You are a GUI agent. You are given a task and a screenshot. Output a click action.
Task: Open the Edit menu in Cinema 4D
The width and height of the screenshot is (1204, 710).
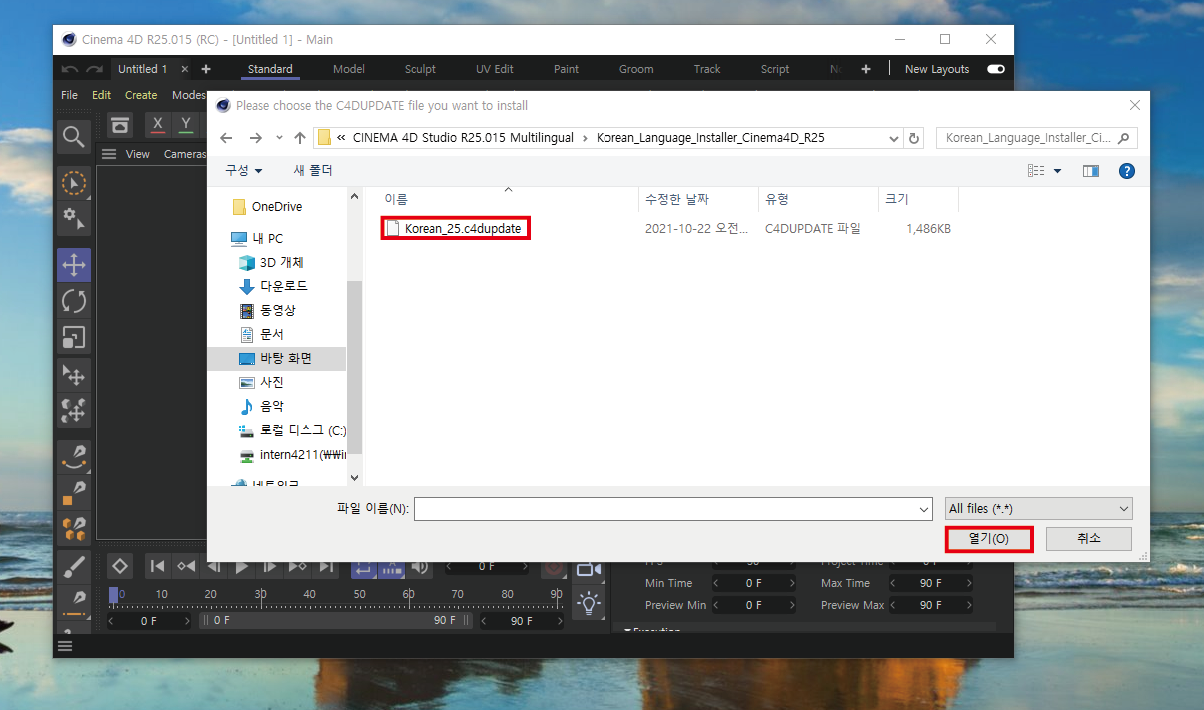[101, 95]
